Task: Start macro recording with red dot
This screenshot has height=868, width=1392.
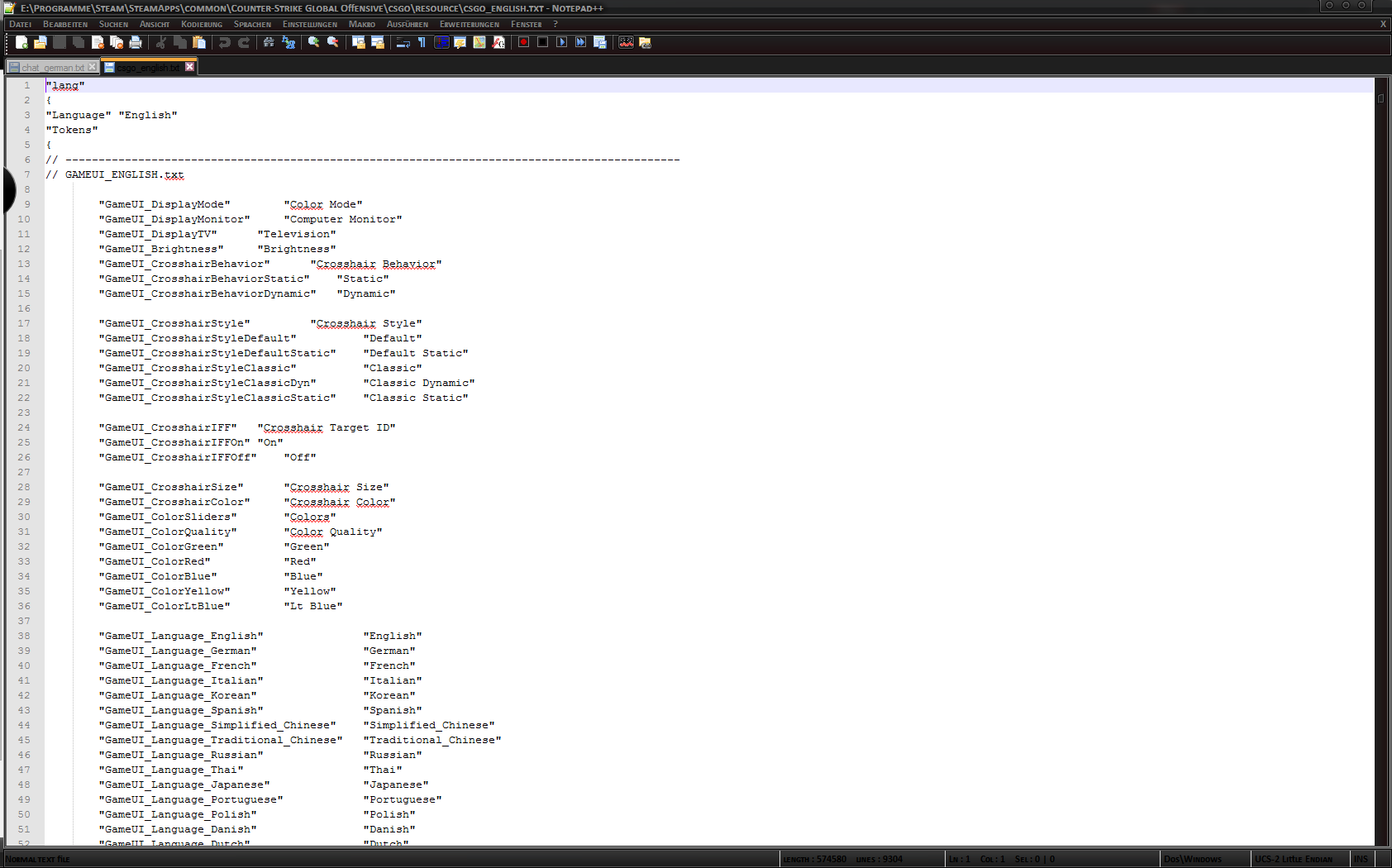Action: point(523,42)
